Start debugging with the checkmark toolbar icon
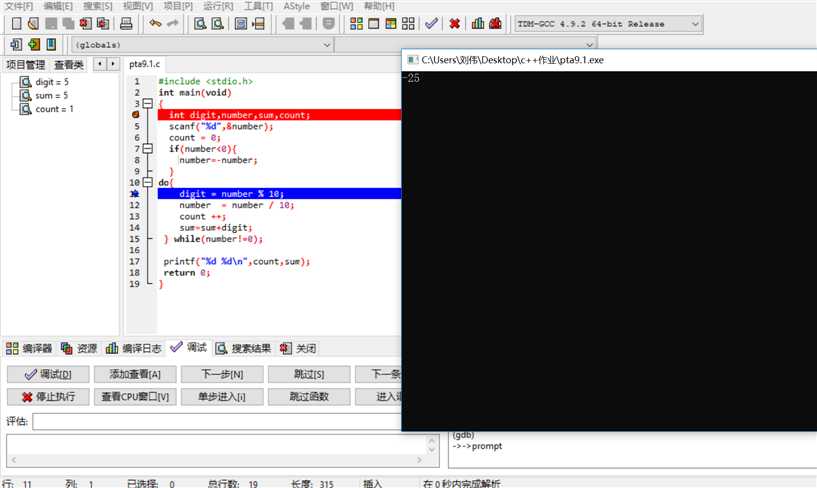This screenshot has width=817, height=488. point(431,23)
